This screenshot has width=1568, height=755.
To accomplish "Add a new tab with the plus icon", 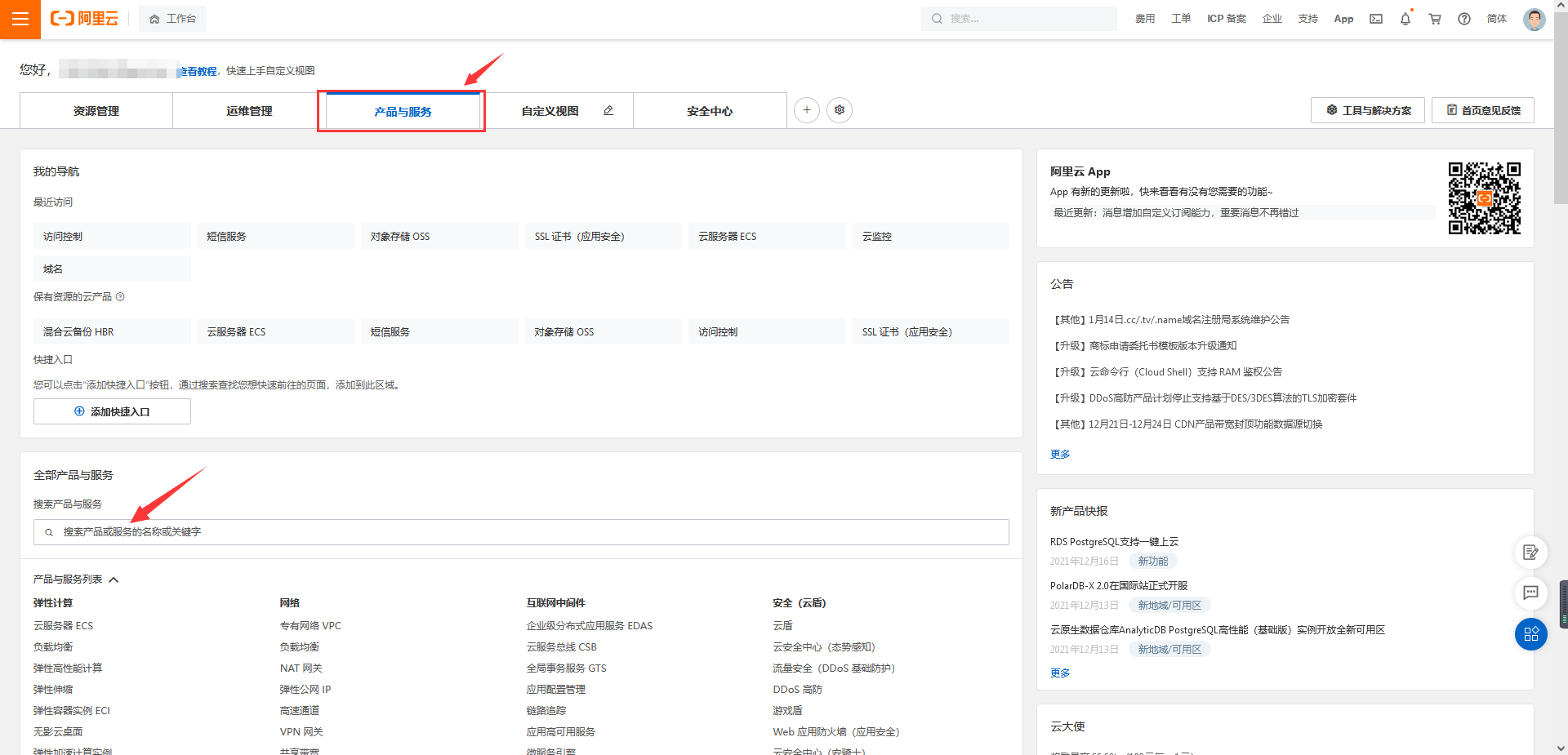I will coord(807,110).
